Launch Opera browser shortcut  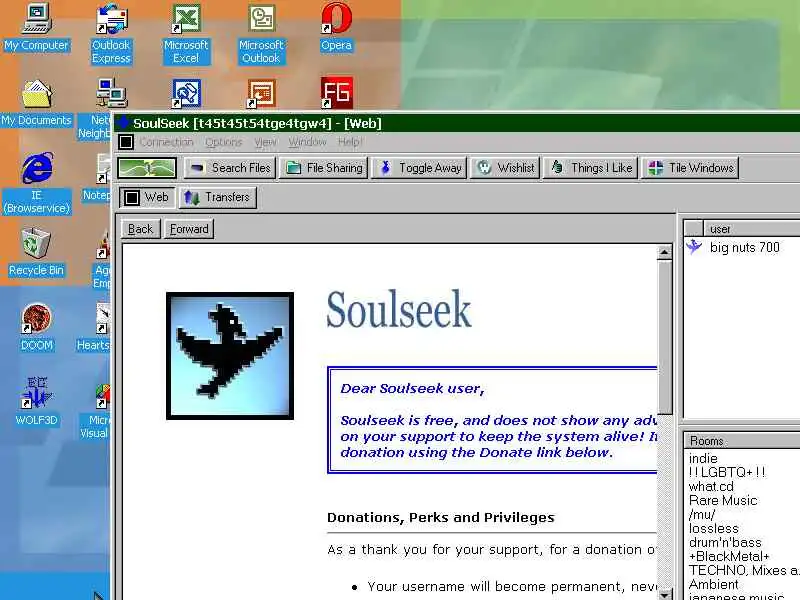(336, 28)
